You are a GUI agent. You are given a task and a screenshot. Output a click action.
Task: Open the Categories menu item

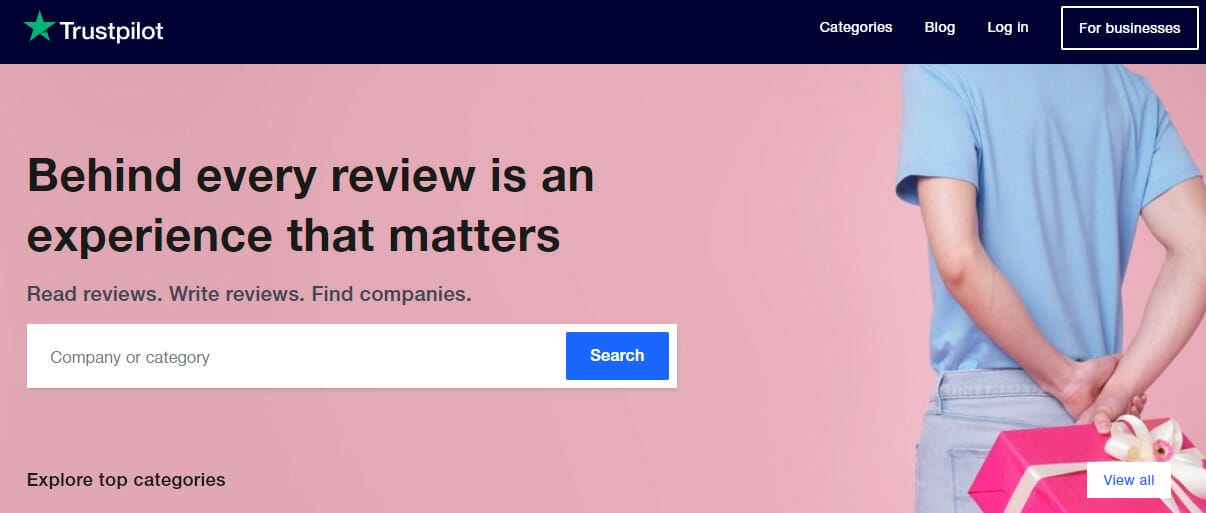click(x=855, y=28)
